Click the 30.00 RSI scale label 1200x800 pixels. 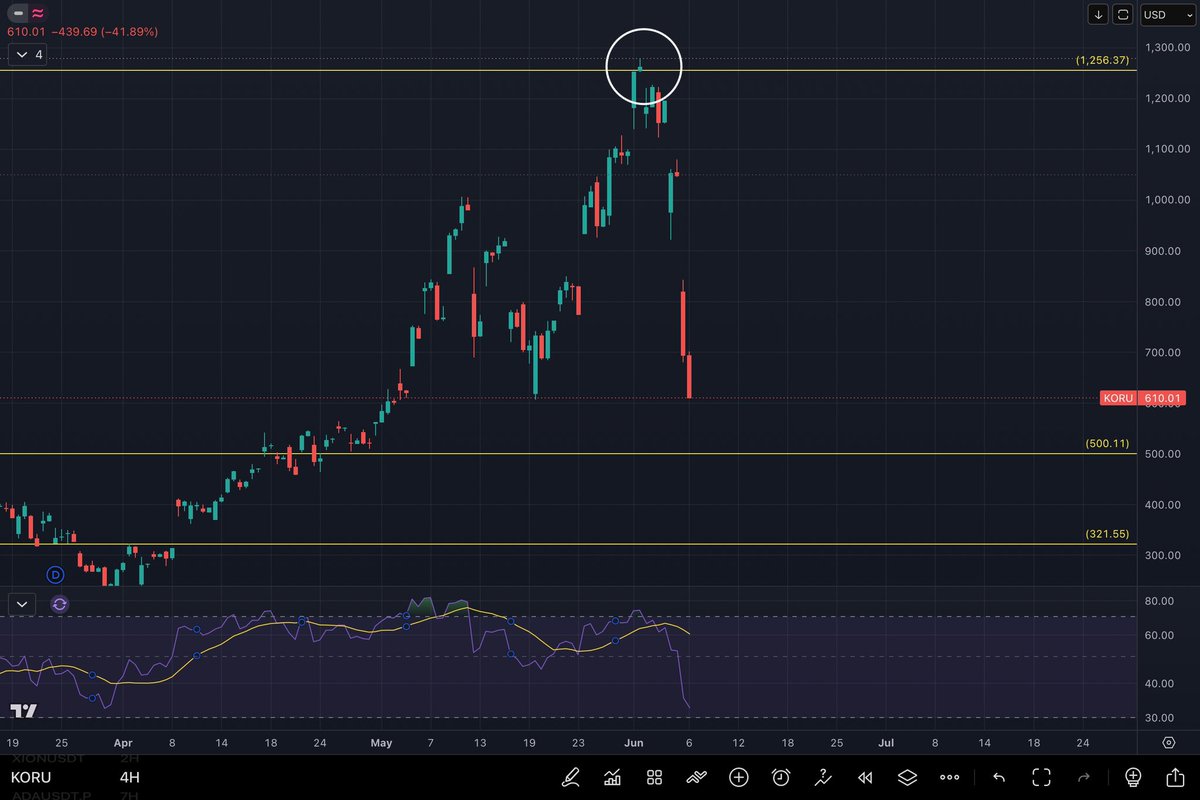(x=1159, y=718)
